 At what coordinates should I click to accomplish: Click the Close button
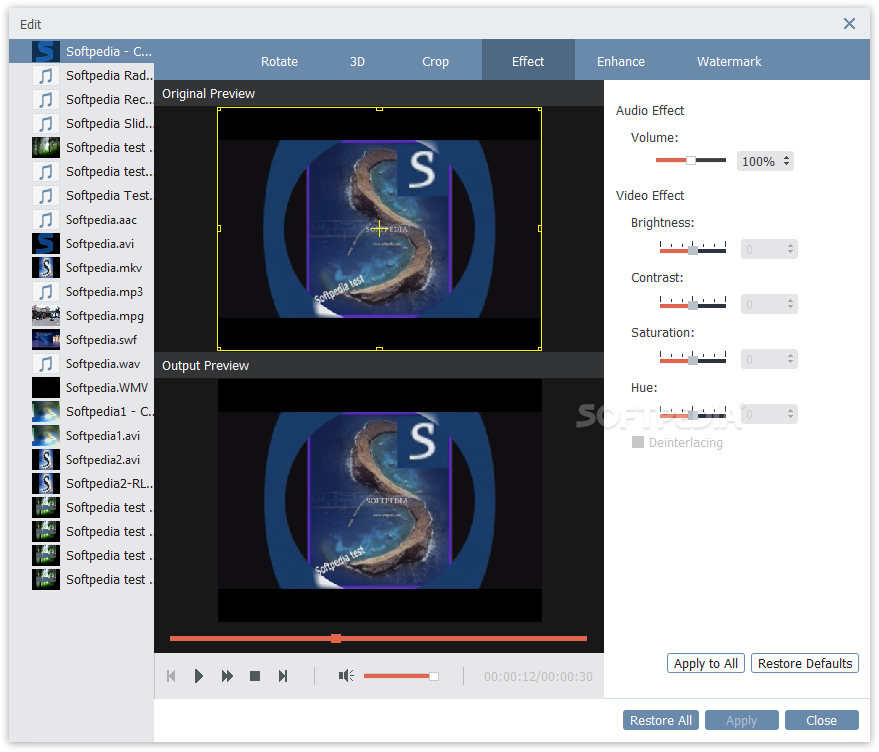point(821,720)
